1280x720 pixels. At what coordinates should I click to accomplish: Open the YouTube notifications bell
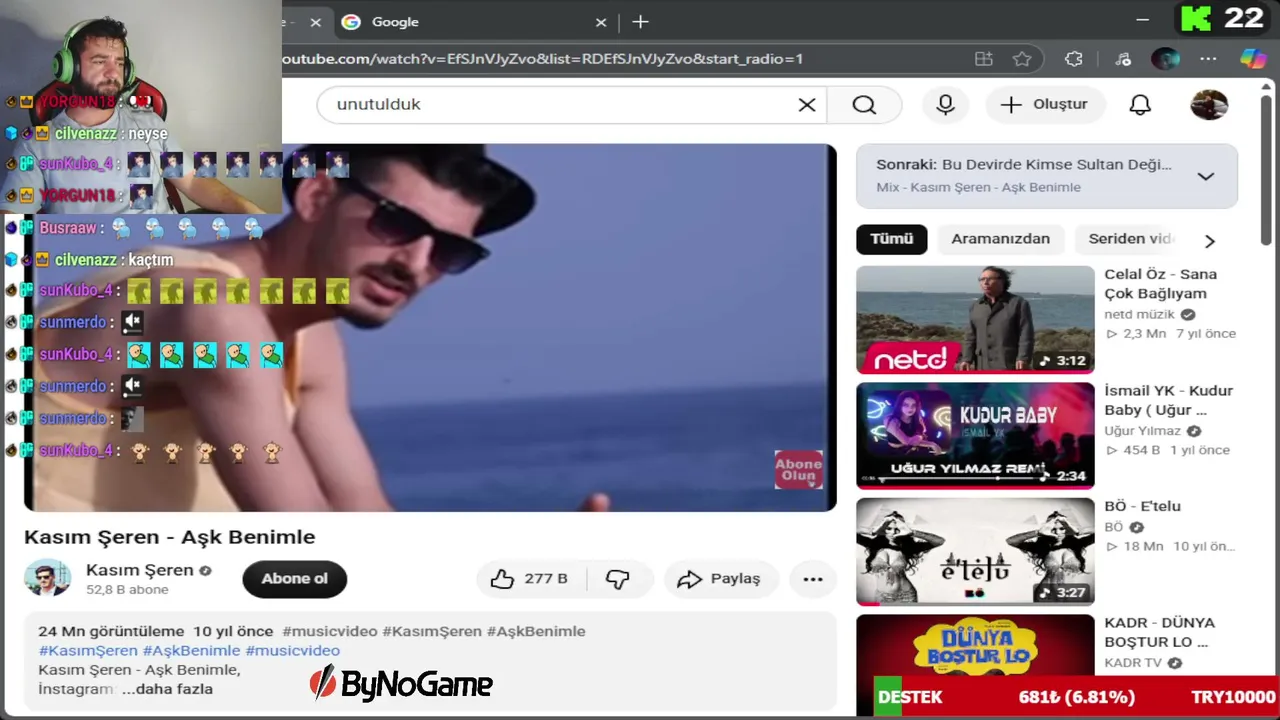click(1140, 105)
